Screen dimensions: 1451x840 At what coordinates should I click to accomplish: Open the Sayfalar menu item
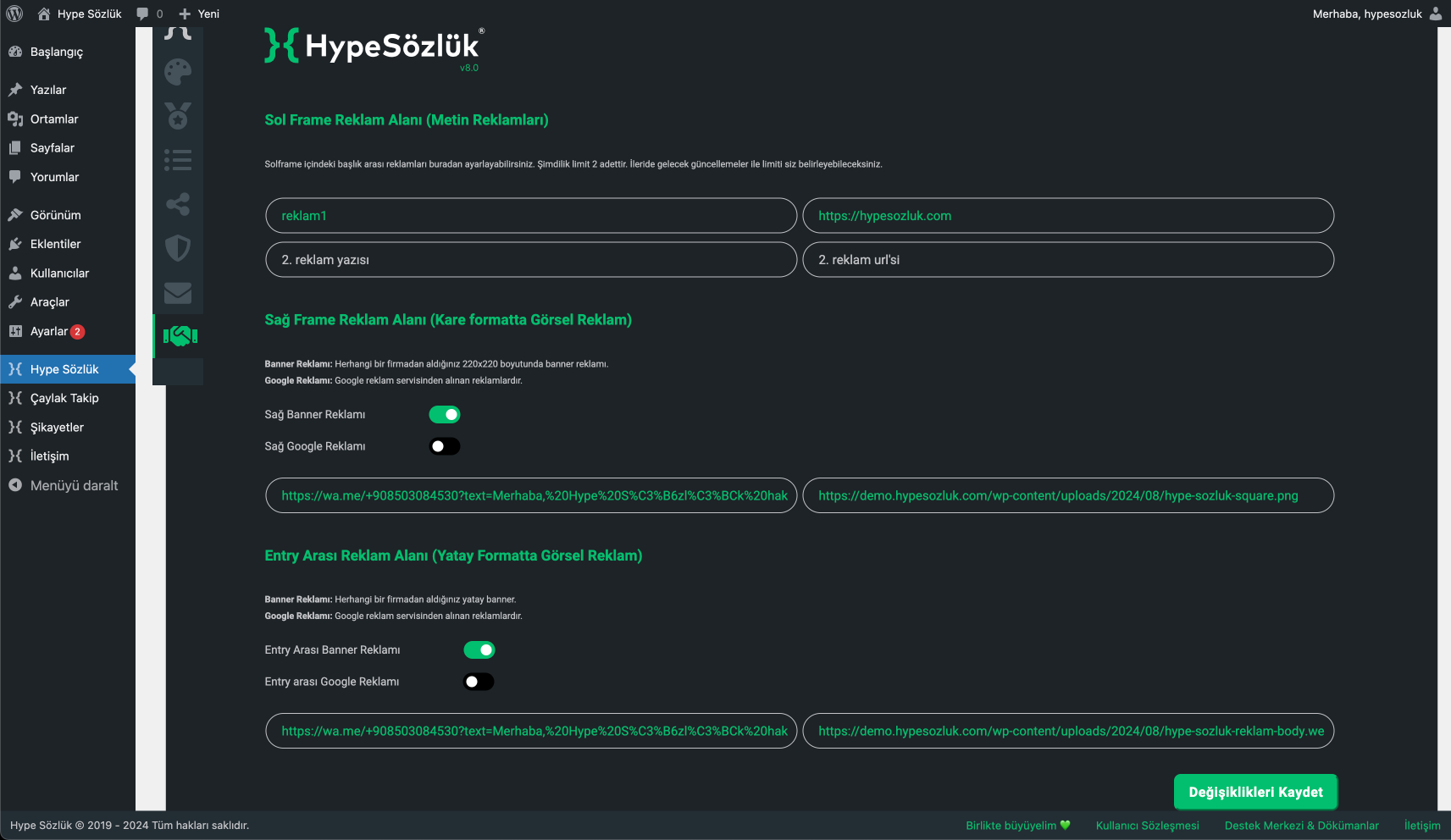(x=68, y=147)
